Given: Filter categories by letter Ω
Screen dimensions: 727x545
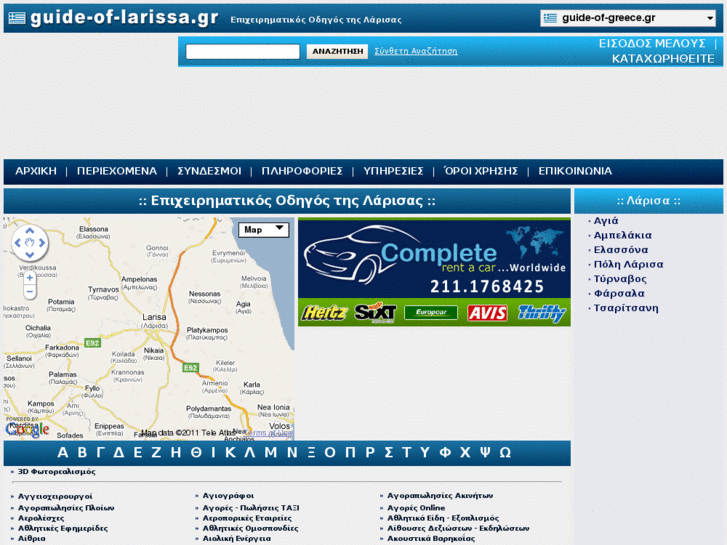Looking at the screenshot, I should [505, 453].
